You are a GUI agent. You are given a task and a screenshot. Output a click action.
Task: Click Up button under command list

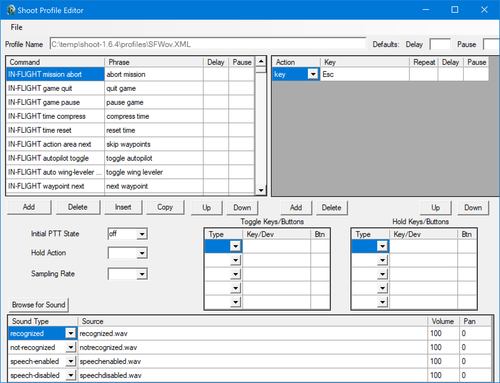click(x=206, y=208)
